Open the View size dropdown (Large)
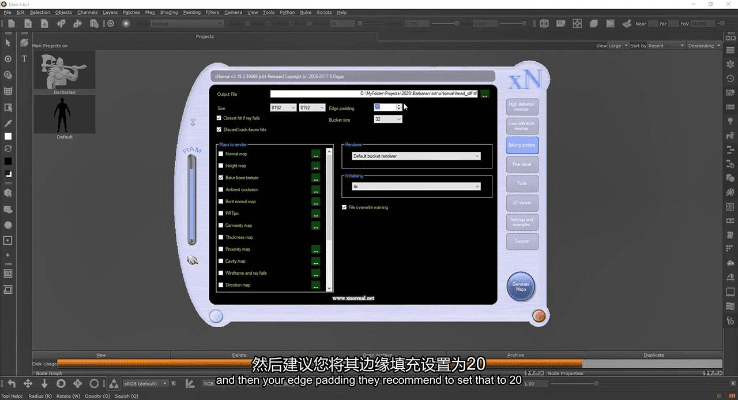738x400 pixels. [619, 46]
